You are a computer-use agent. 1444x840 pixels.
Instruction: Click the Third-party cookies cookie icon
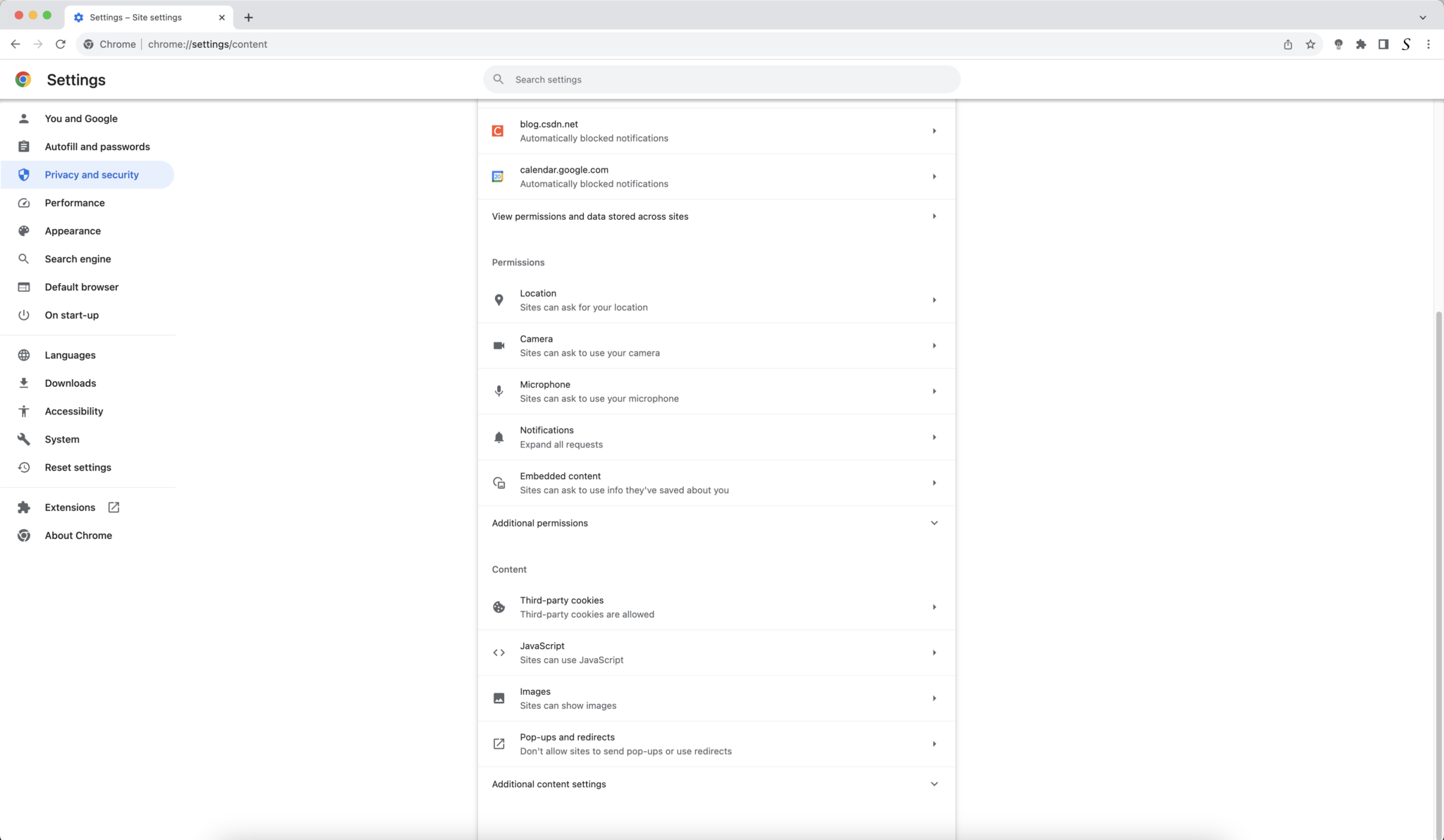[x=498, y=607]
